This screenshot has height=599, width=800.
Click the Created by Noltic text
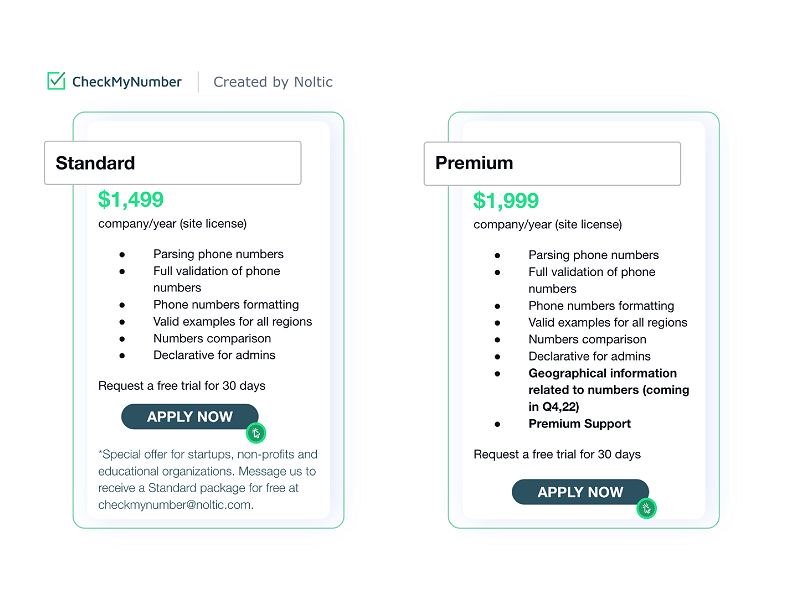273,82
